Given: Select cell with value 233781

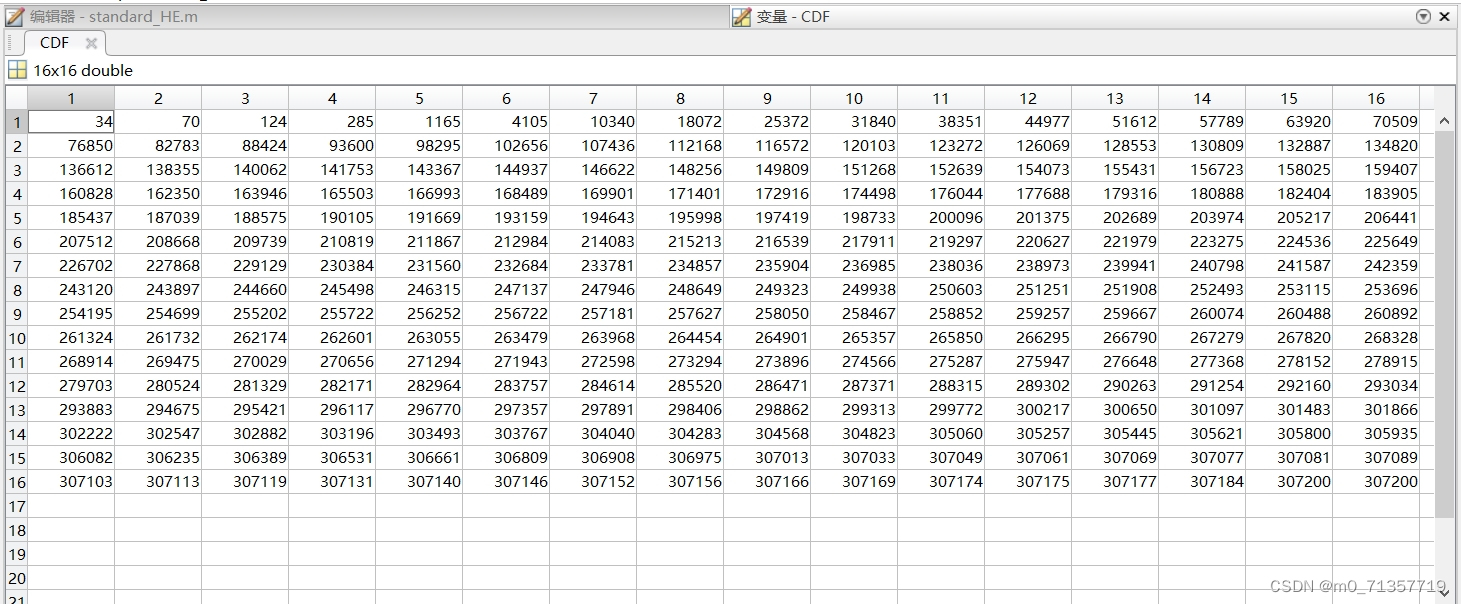Looking at the screenshot, I should coord(593,265).
